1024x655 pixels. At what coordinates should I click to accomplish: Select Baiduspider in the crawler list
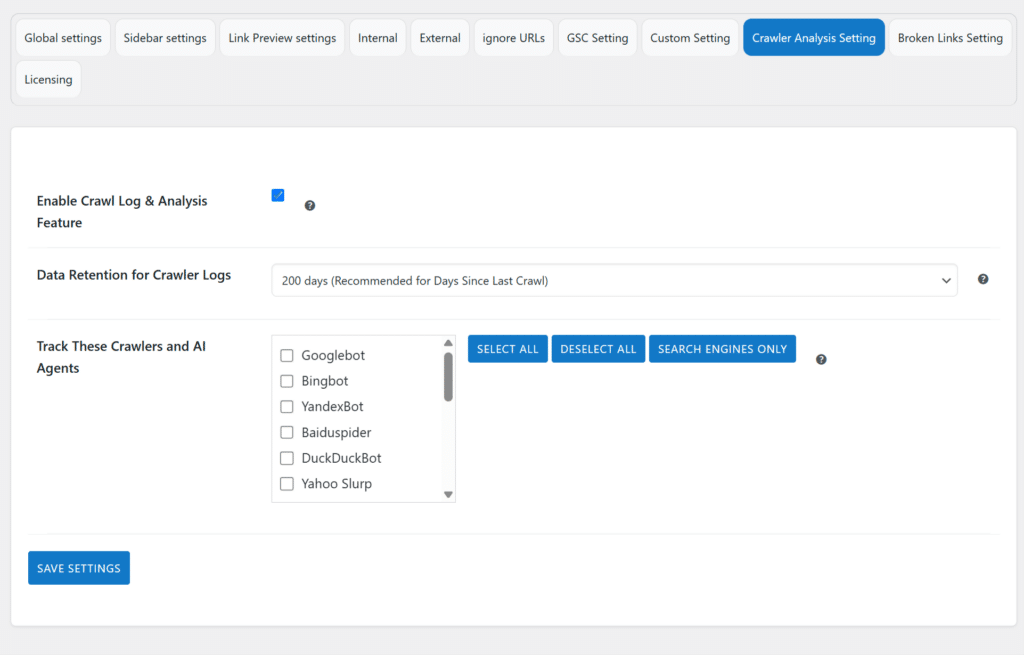(287, 432)
